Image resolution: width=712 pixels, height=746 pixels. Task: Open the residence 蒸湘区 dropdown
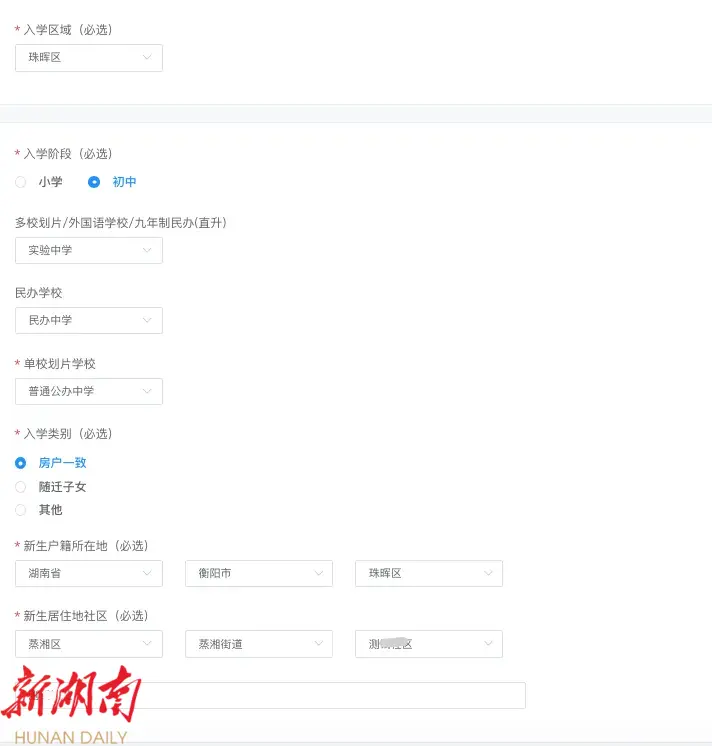pos(88,644)
